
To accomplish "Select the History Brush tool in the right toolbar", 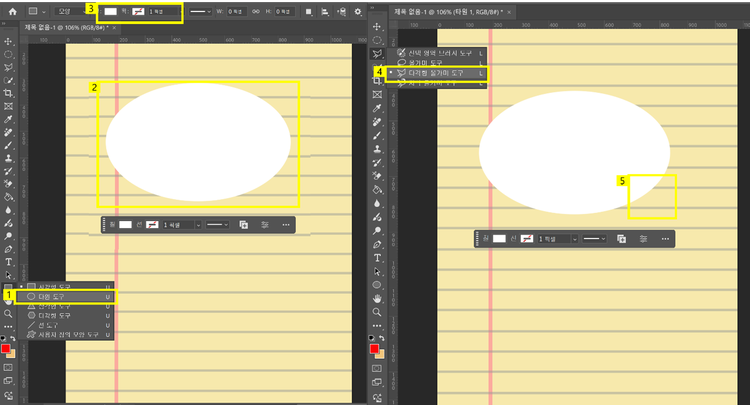I will click(x=377, y=163).
